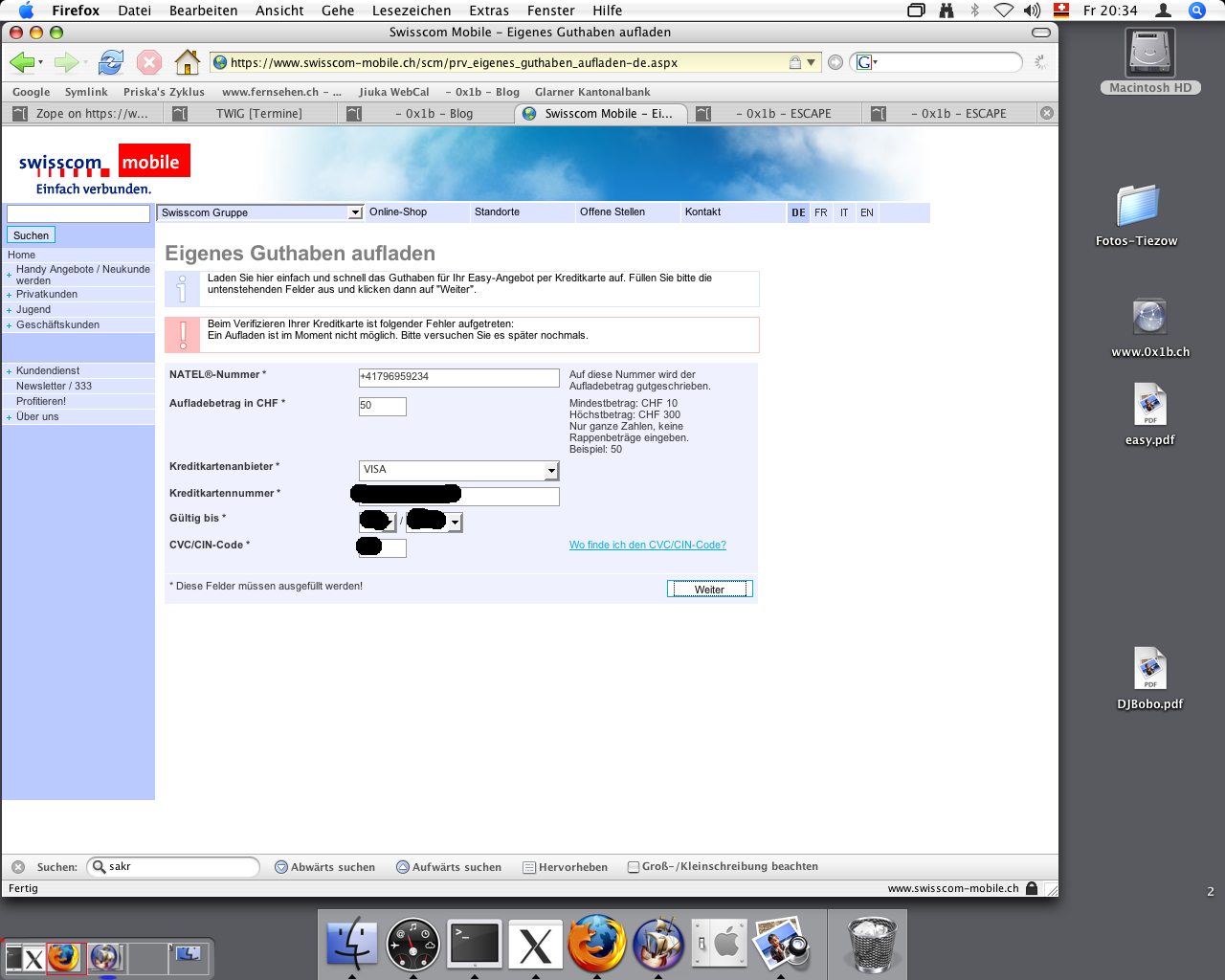Click the Firefox back arrow button

(21, 63)
